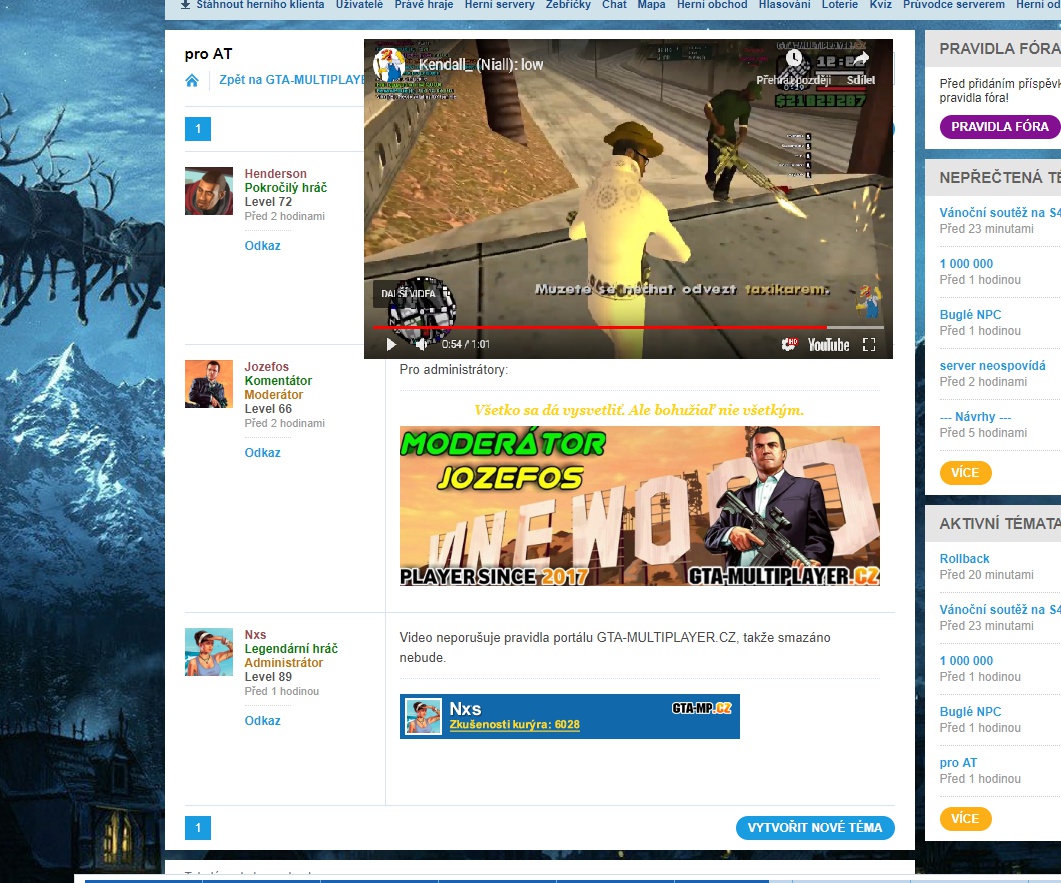Click Odkaz under Jozefos's post

tap(263, 453)
